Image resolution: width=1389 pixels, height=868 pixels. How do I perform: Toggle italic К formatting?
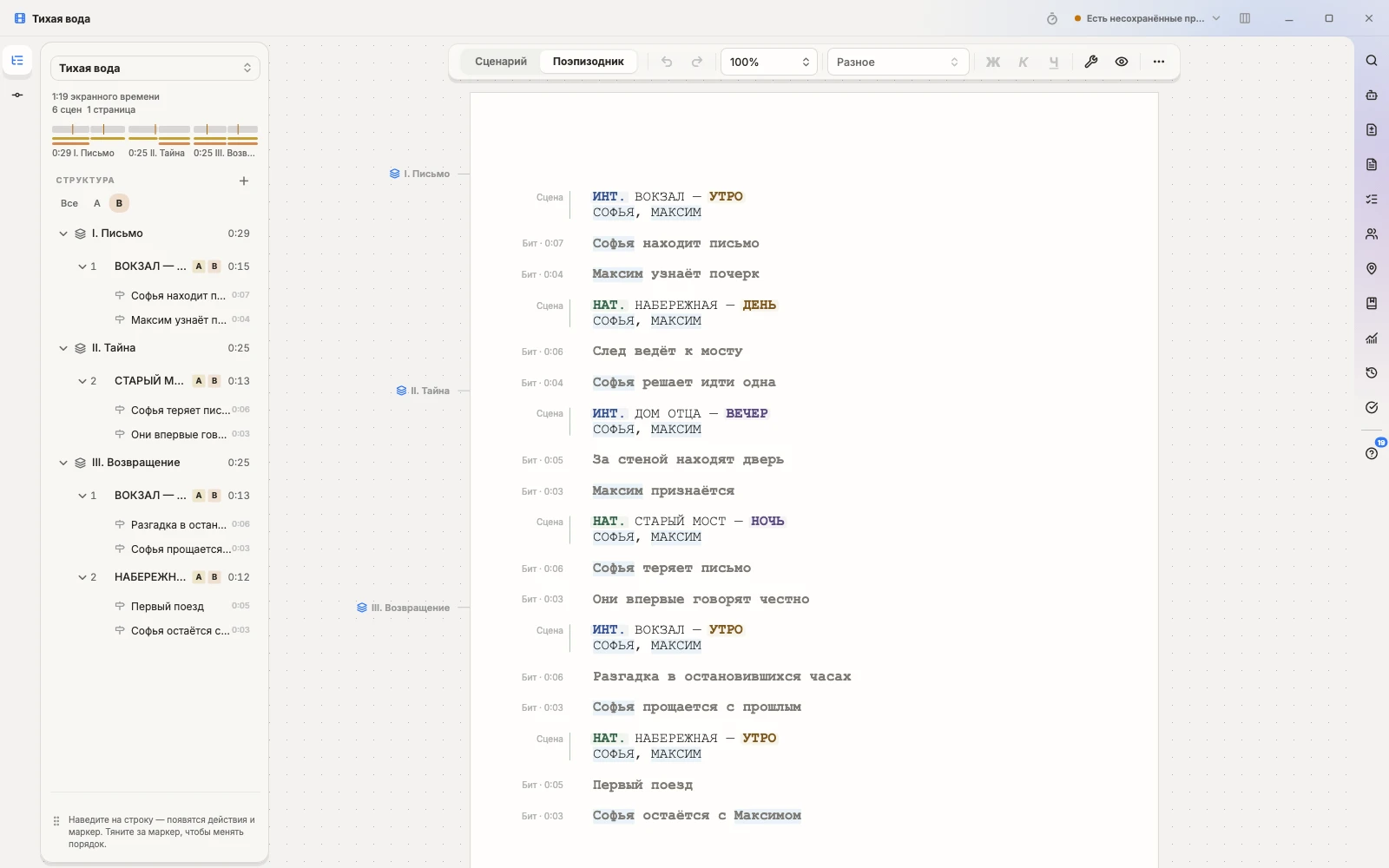point(1024,62)
